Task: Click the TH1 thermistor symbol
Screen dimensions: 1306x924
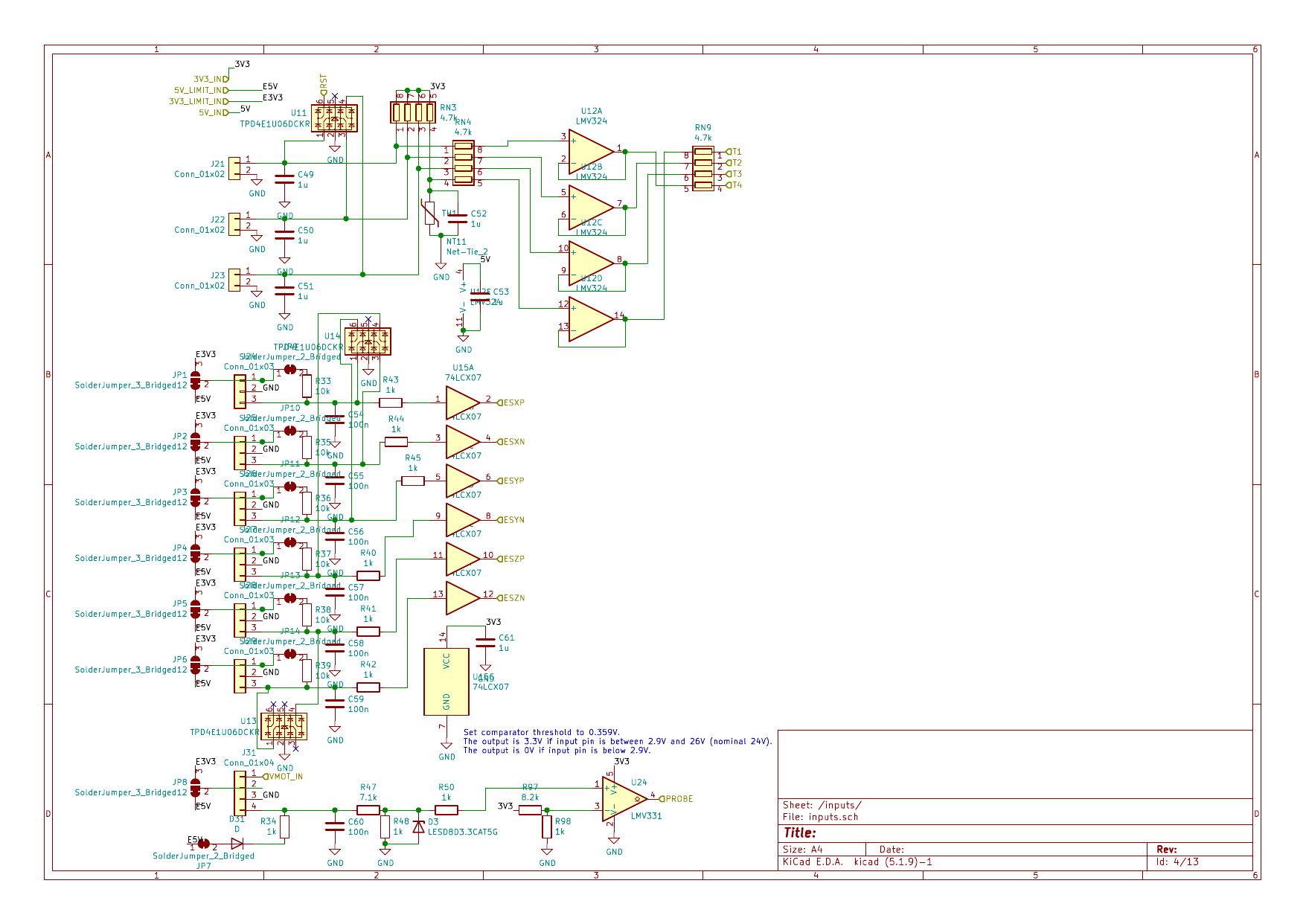Action: [x=429, y=213]
